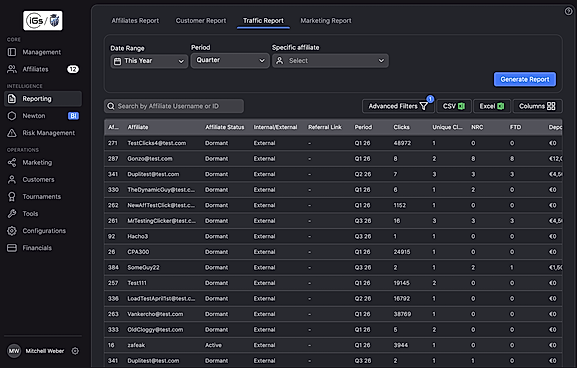Select the LoadTestApril1st@test.c... row
This screenshot has height=368, width=577.
click(x=333, y=299)
